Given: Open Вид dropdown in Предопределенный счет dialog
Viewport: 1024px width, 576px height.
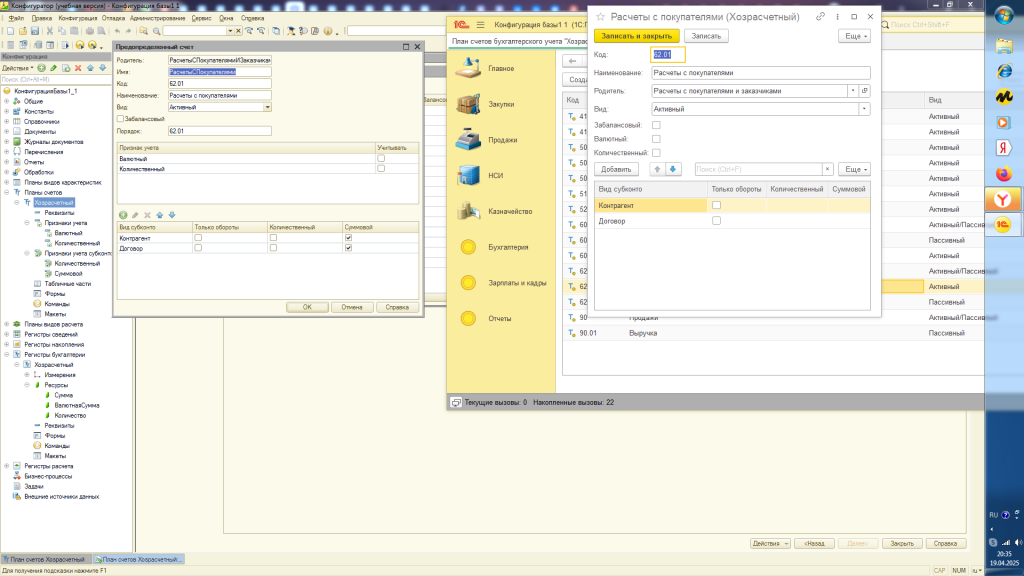Looking at the screenshot, I should pos(267,107).
